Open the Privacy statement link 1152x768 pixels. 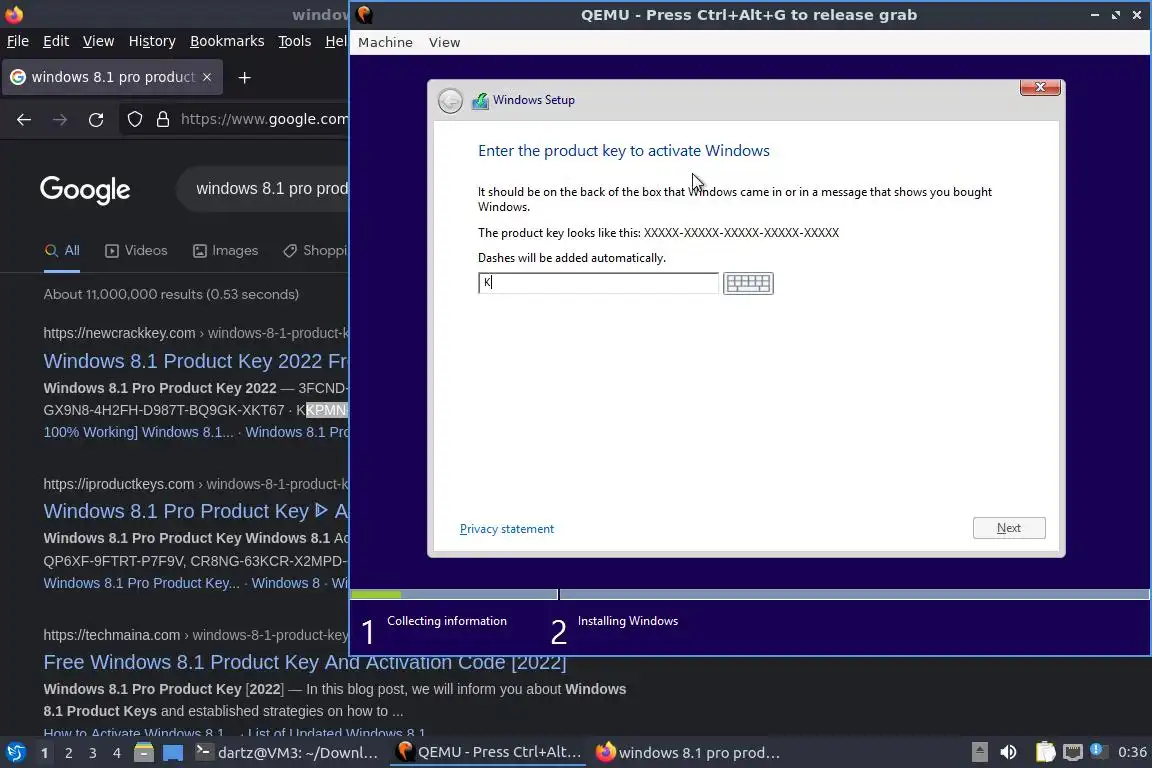507,529
